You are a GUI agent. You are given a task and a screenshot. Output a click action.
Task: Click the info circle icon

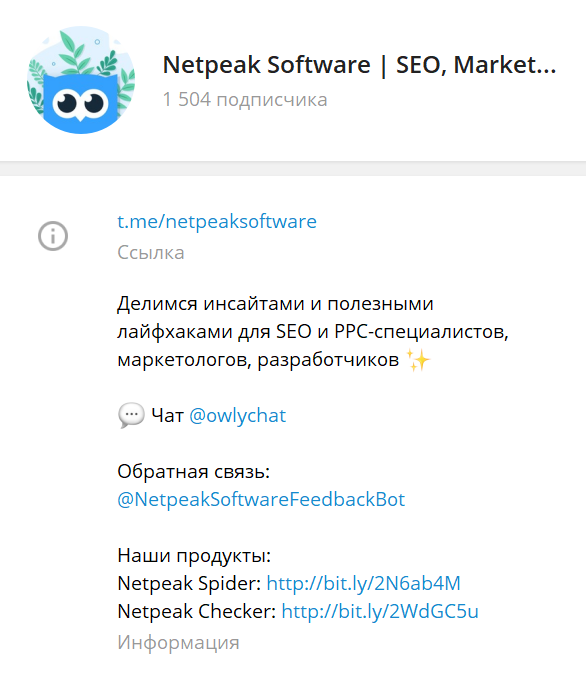point(53,236)
